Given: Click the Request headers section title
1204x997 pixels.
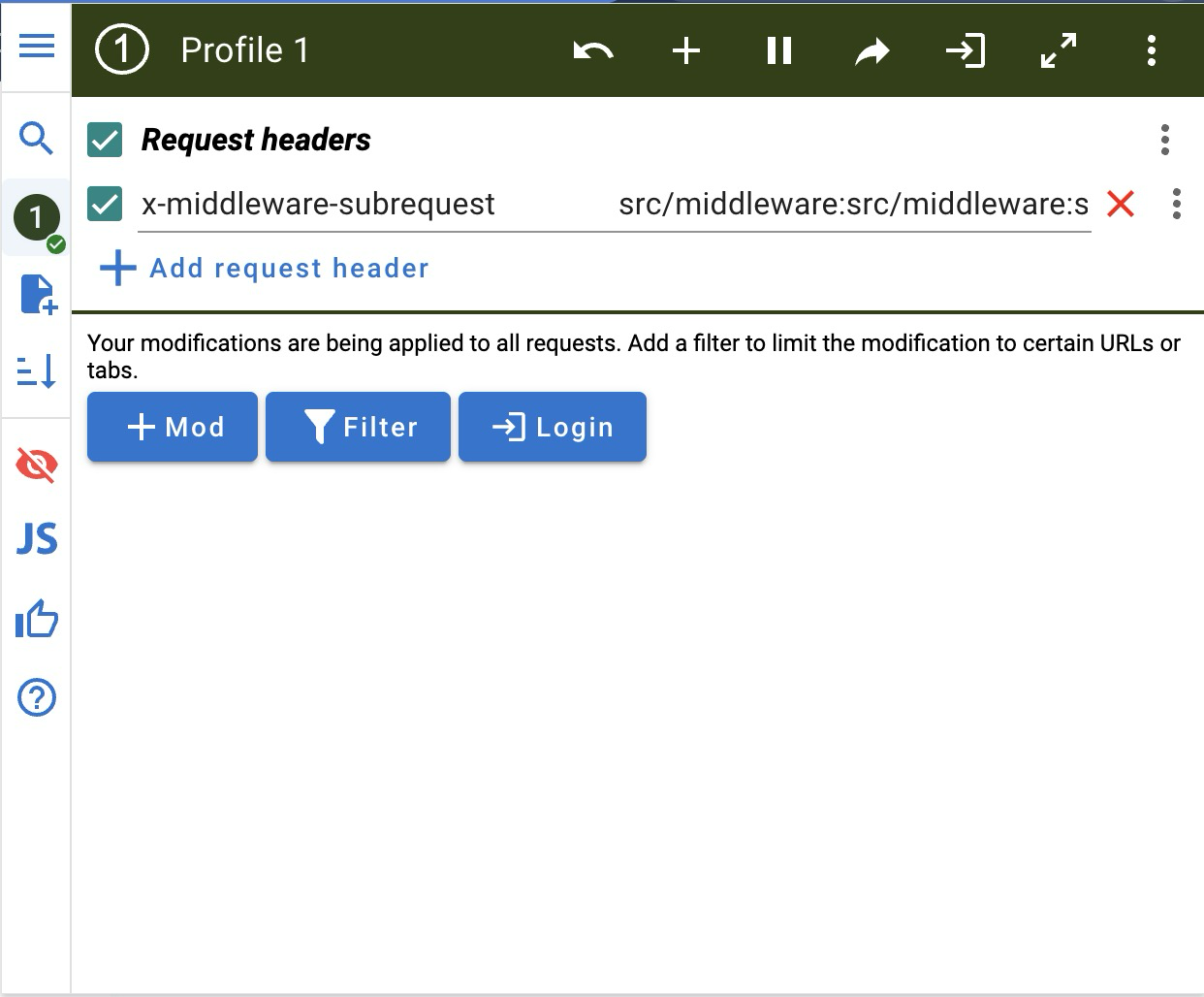Looking at the screenshot, I should pyautogui.click(x=256, y=140).
